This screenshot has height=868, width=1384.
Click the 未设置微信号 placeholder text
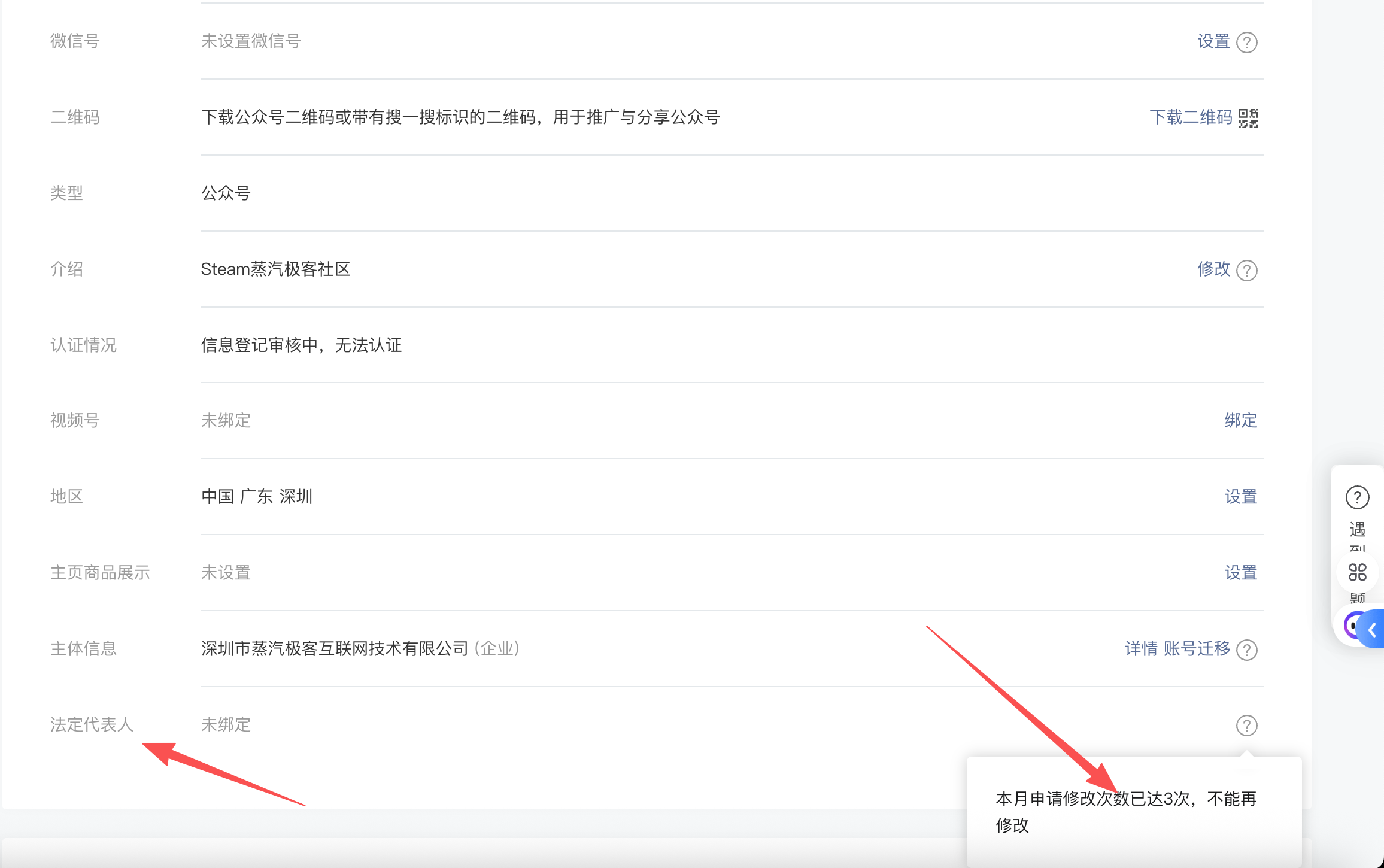[x=250, y=41]
